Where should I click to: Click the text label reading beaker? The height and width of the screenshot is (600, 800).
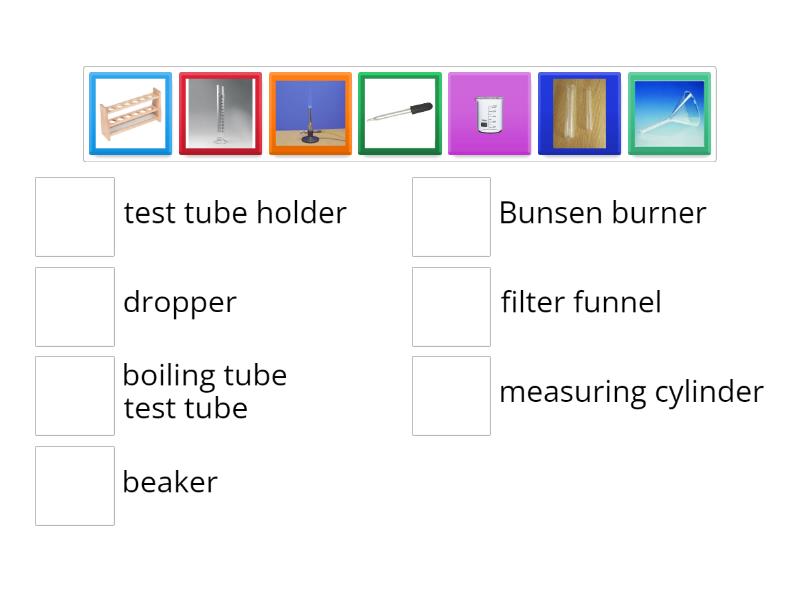tap(170, 483)
